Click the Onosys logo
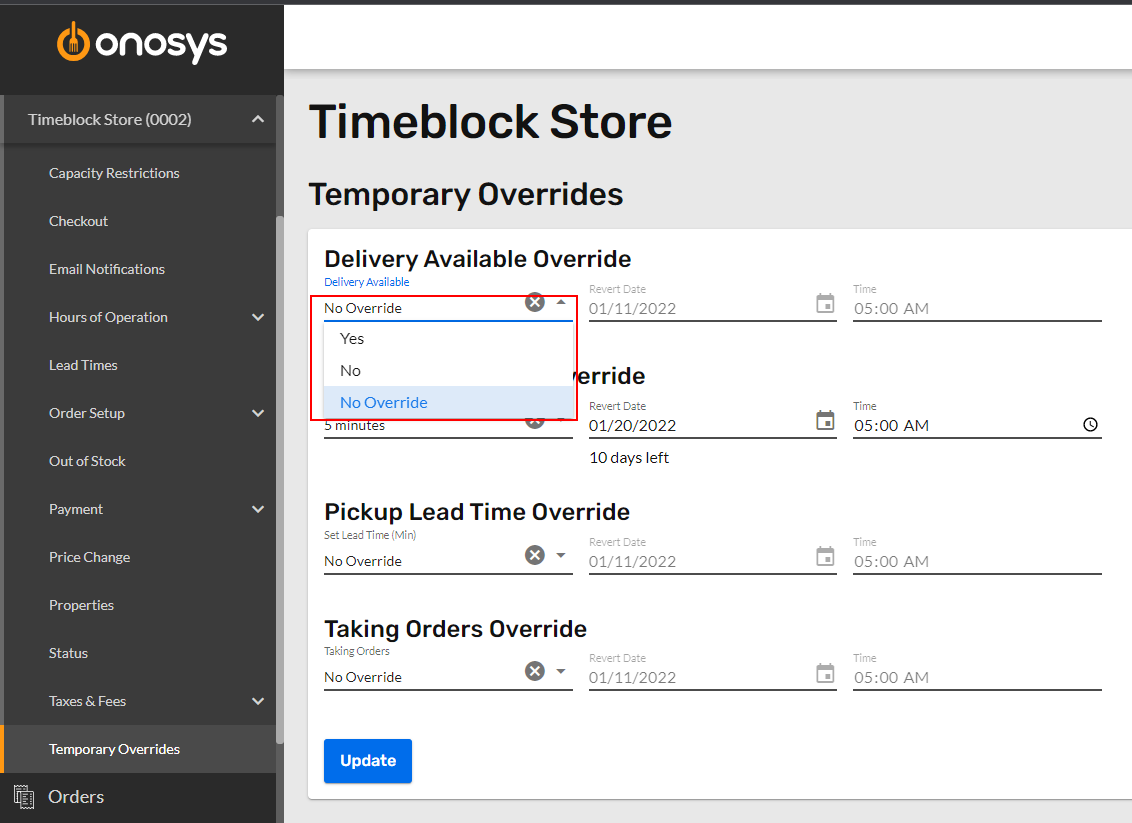This screenshot has width=1132, height=823. [142, 43]
